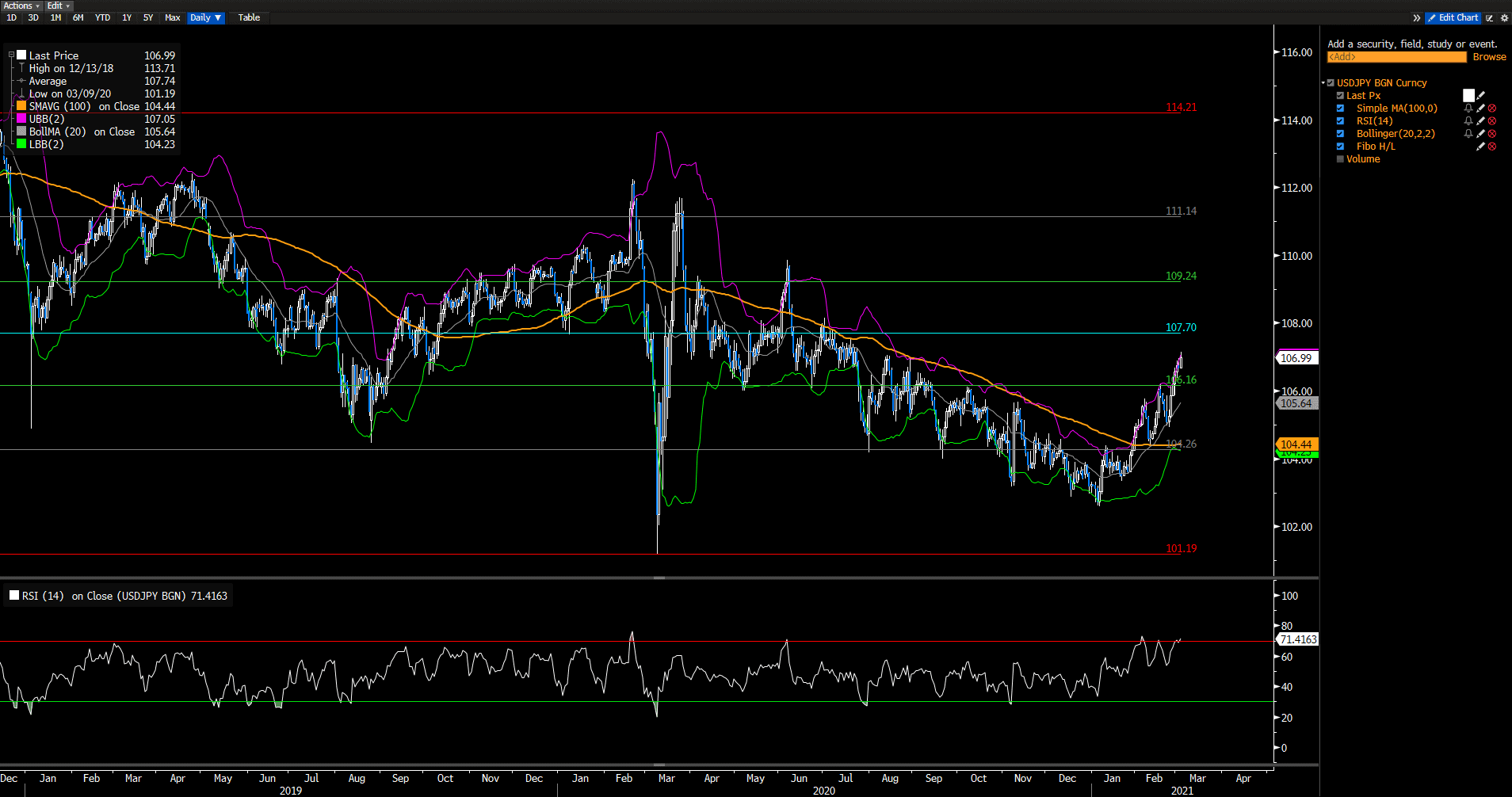Toggle Bollinger(20,2,2) checkbox
The image size is (1512, 797).
coord(1340,133)
